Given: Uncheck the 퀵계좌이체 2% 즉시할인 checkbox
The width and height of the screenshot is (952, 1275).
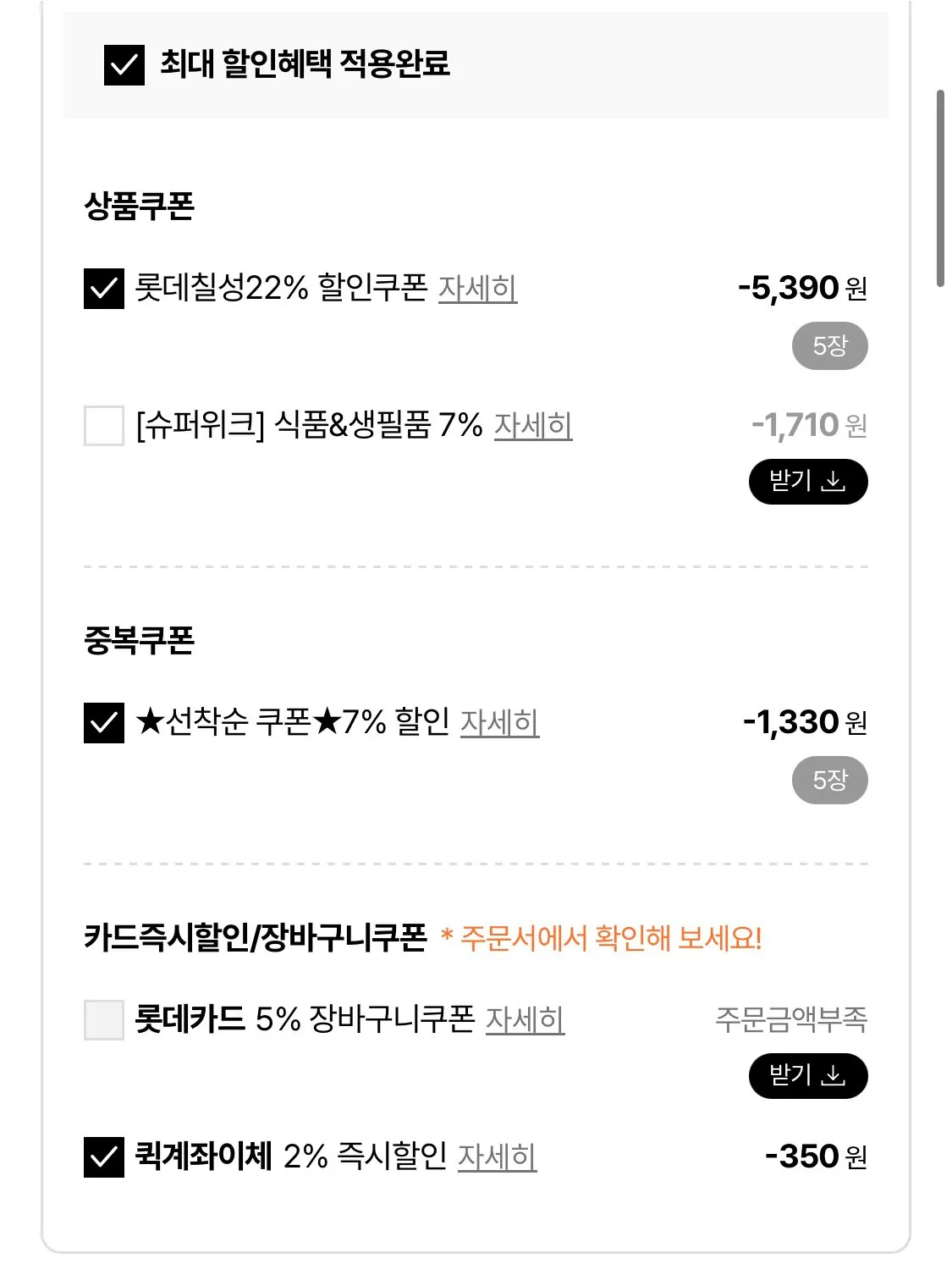Looking at the screenshot, I should click(x=104, y=1157).
